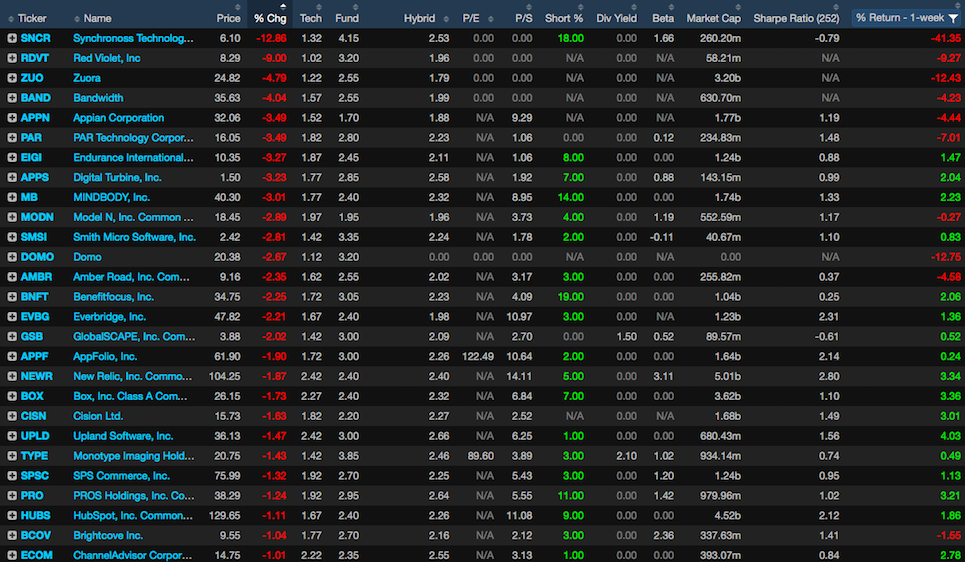The image size is (965, 562).
Task: Click plus icon beside UPLD
Action: [12, 436]
